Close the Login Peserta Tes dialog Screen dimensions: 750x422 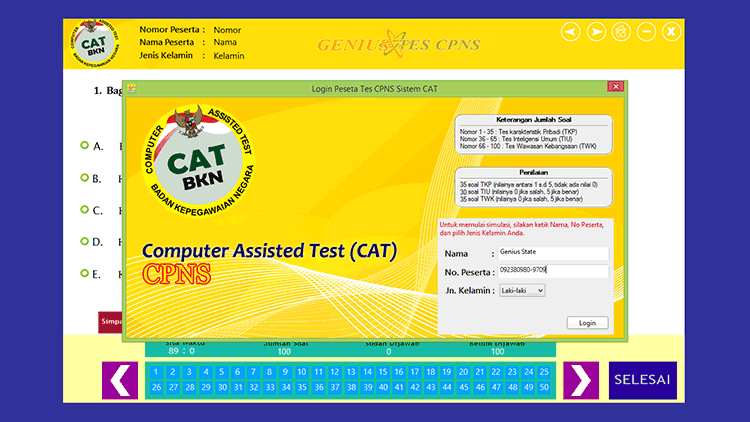[x=616, y=86]
